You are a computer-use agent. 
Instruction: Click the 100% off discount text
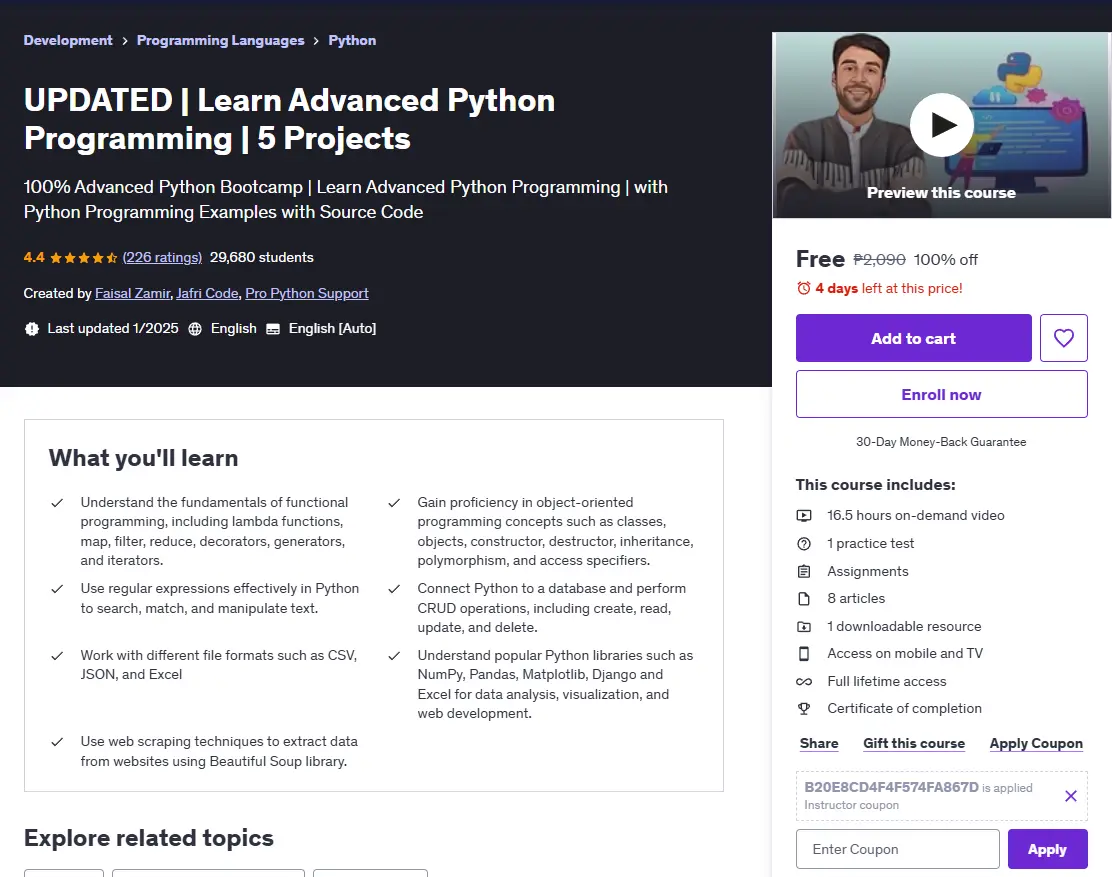coord(945,259)
